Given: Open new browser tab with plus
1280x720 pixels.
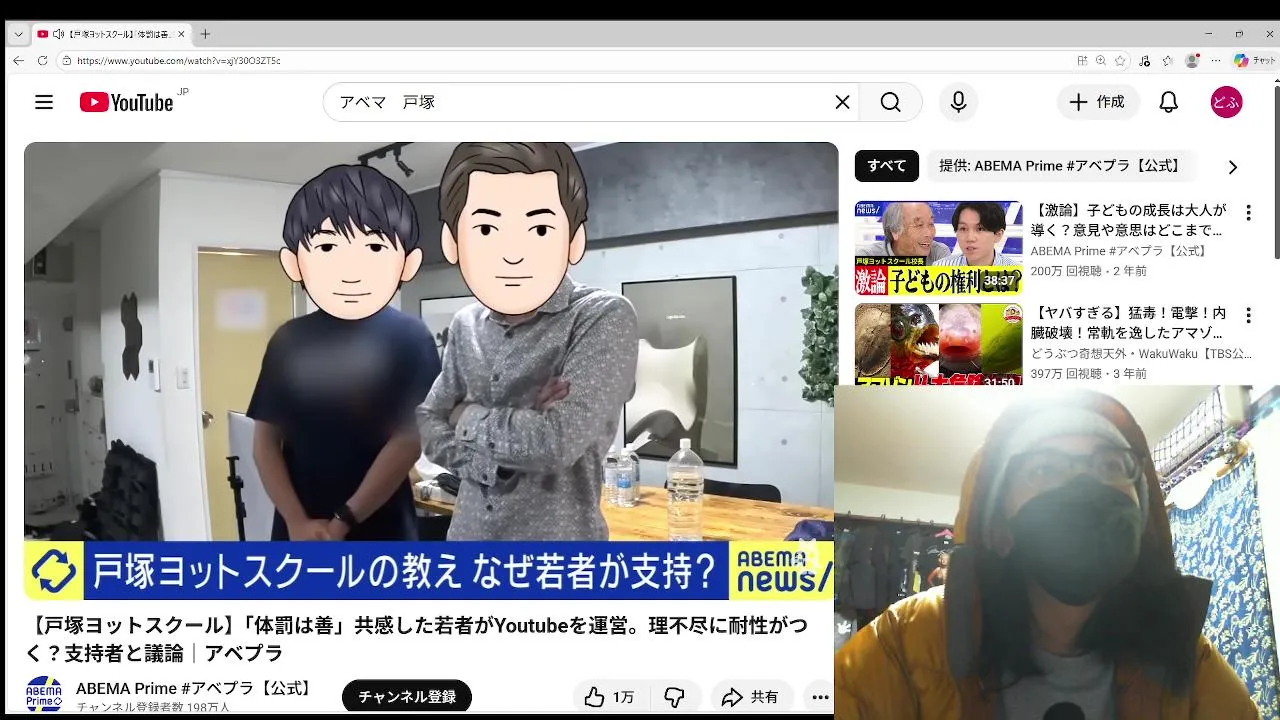Looking at the screenshot, I should [x=205, y=34].
